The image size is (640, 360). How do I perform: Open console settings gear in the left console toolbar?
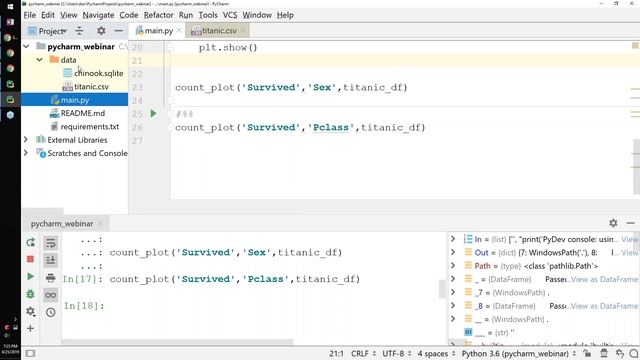30,311
